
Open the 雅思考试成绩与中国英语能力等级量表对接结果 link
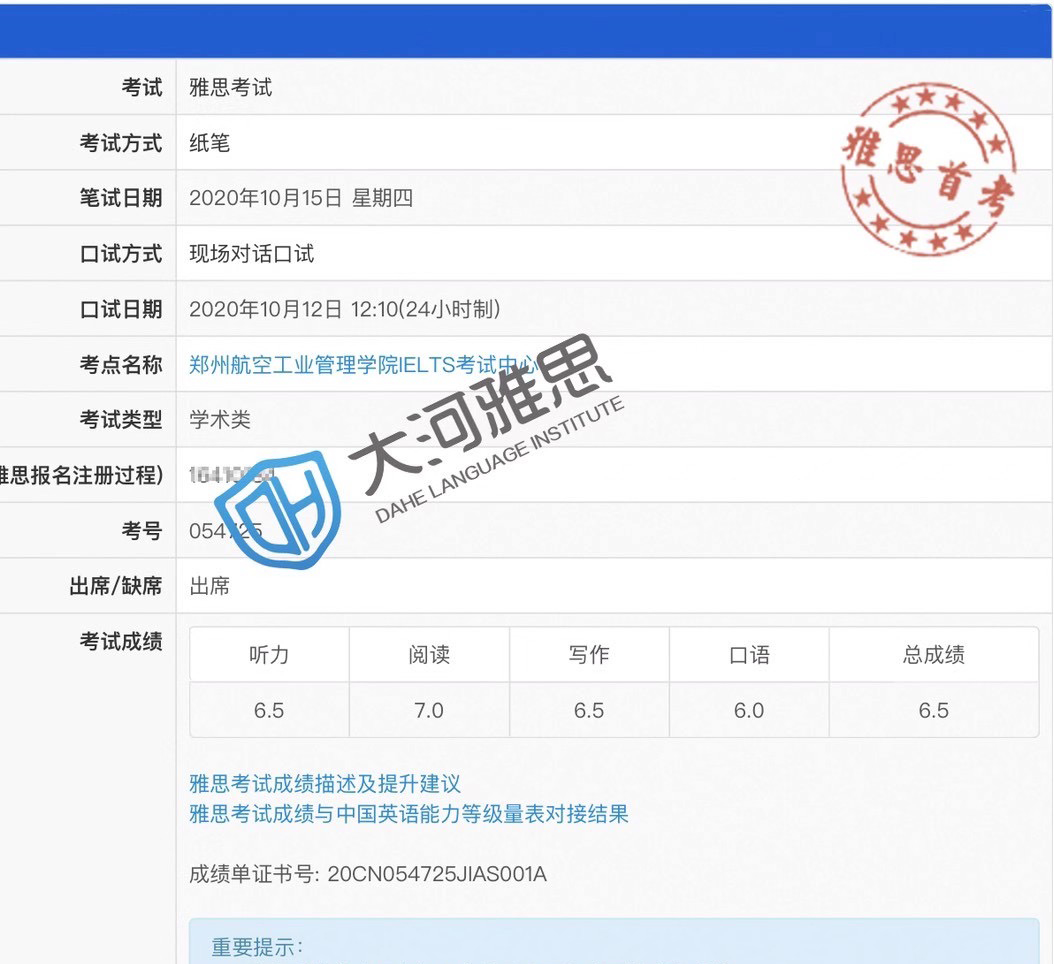[x=409, y=814]
